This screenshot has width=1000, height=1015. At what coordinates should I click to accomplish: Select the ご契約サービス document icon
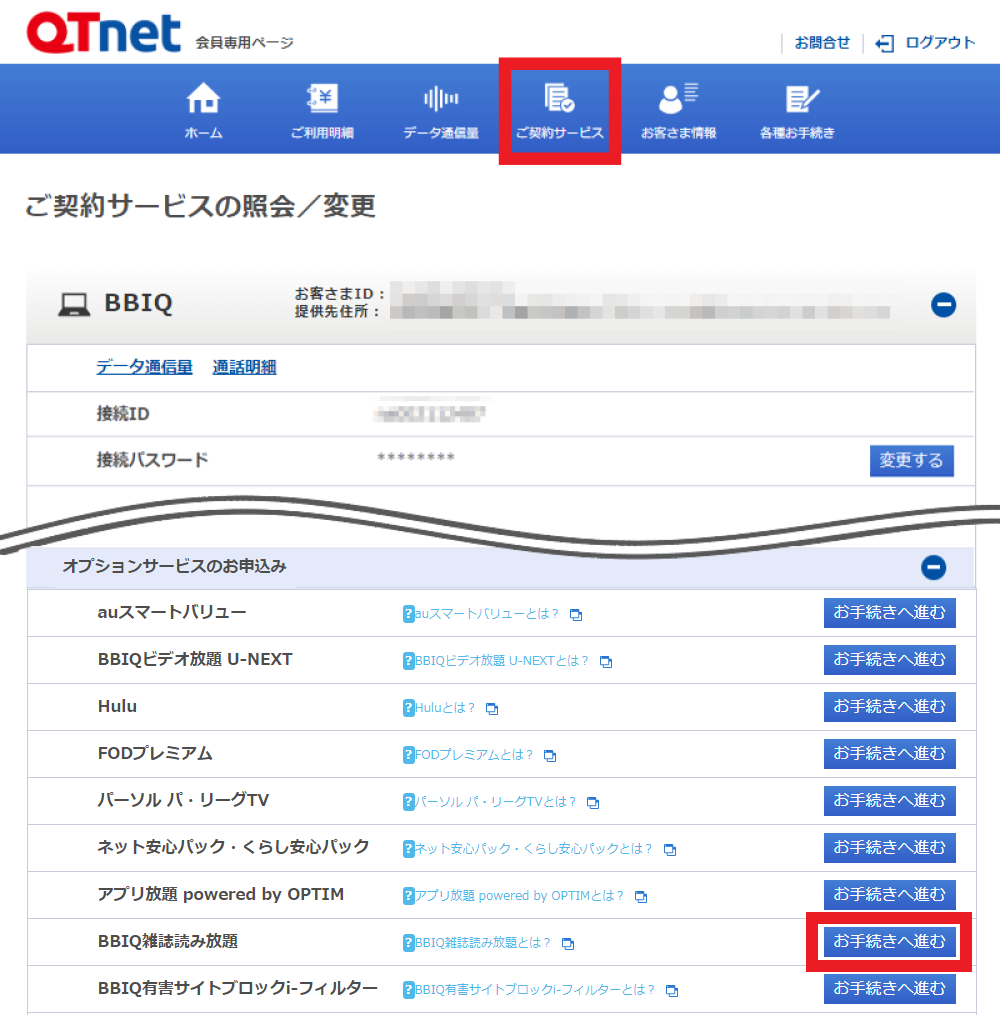coord(559,99)
